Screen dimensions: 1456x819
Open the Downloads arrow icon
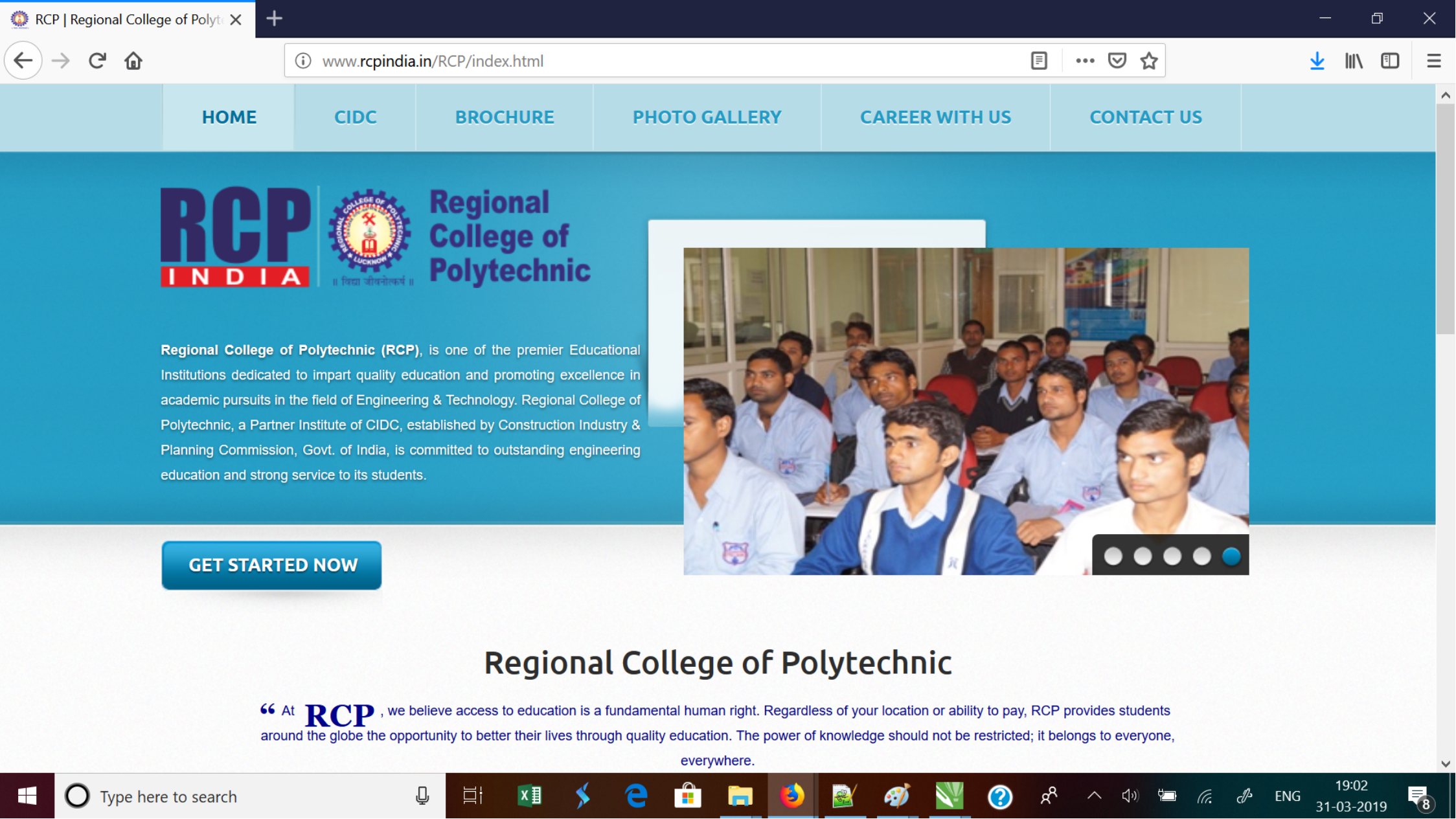coord(1317,61)
